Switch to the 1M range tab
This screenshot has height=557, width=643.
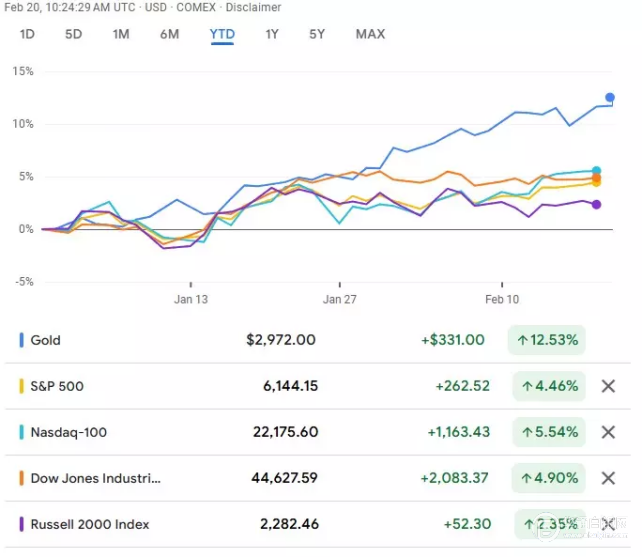click(x=121, y=34)
